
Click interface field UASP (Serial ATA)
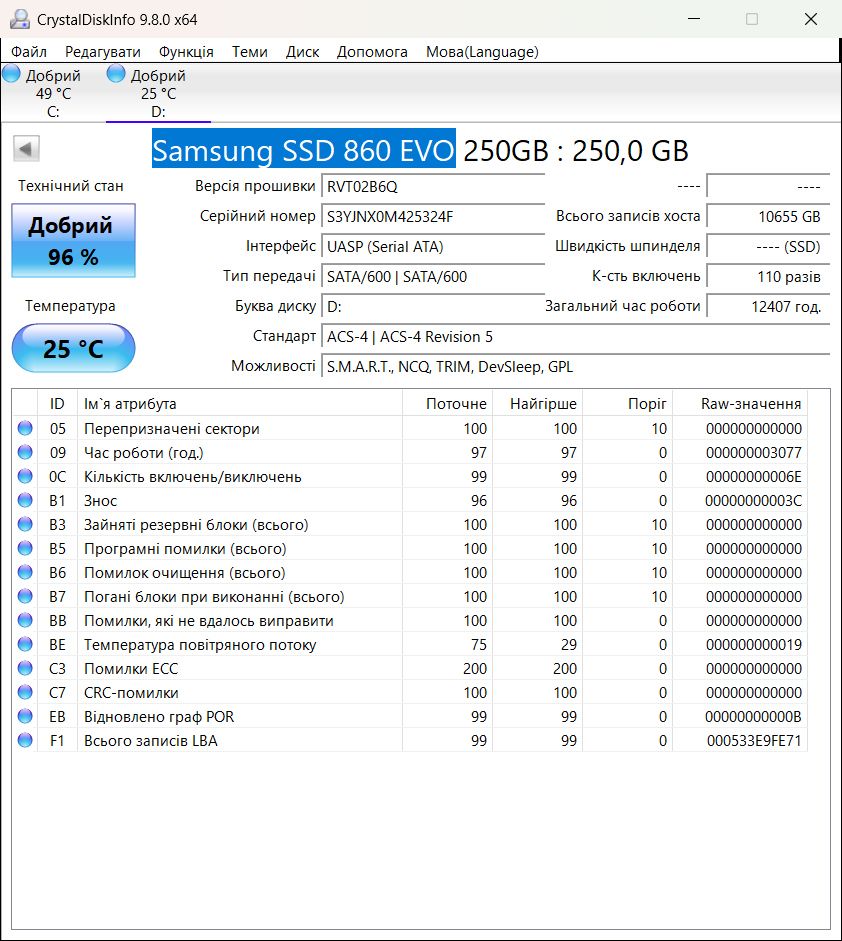click(433, 246)
